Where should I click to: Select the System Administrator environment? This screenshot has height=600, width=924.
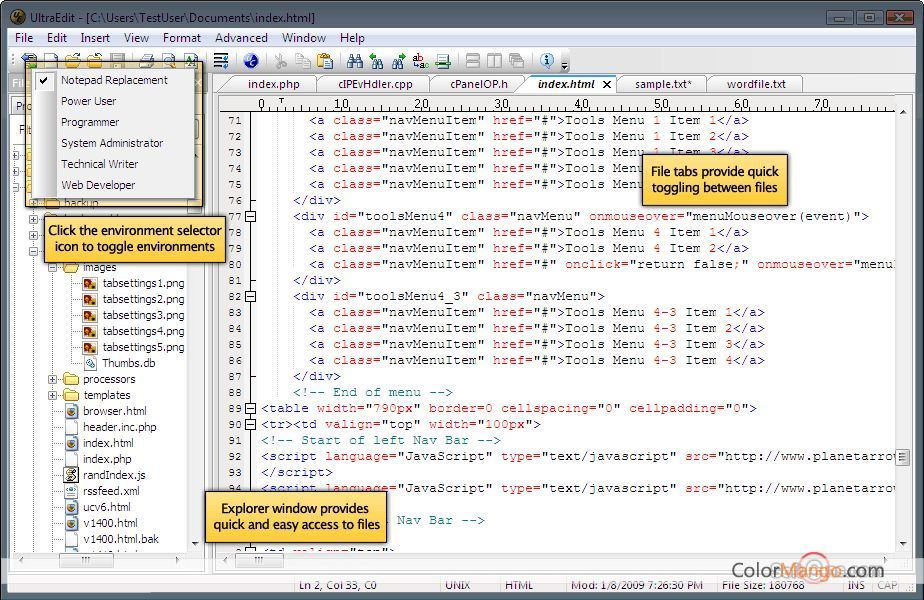tap(114, 143)
